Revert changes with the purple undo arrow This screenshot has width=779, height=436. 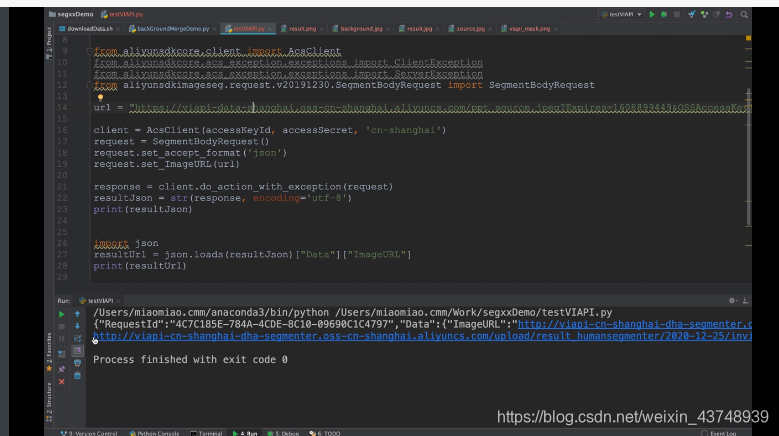tap(729, 14)
